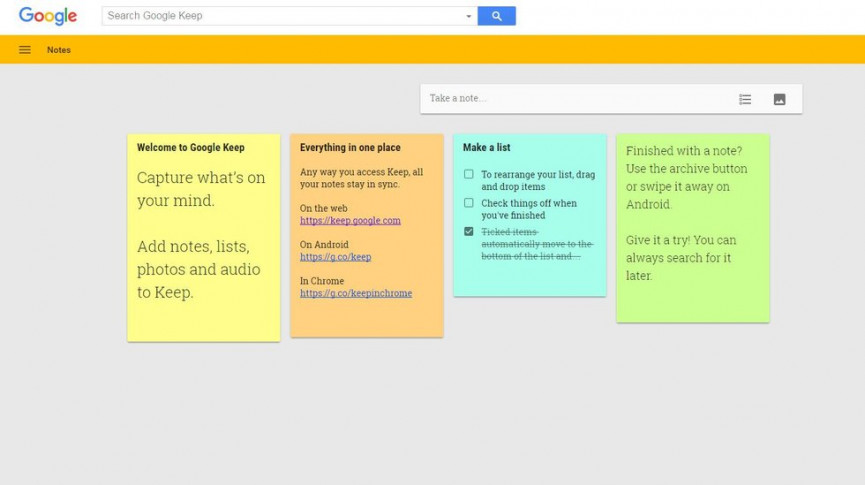Image resolution: width=865 pixels, height=485 pixels.
Task: Click 'Any way you access Keep' text
Action: tap(361, 178)
